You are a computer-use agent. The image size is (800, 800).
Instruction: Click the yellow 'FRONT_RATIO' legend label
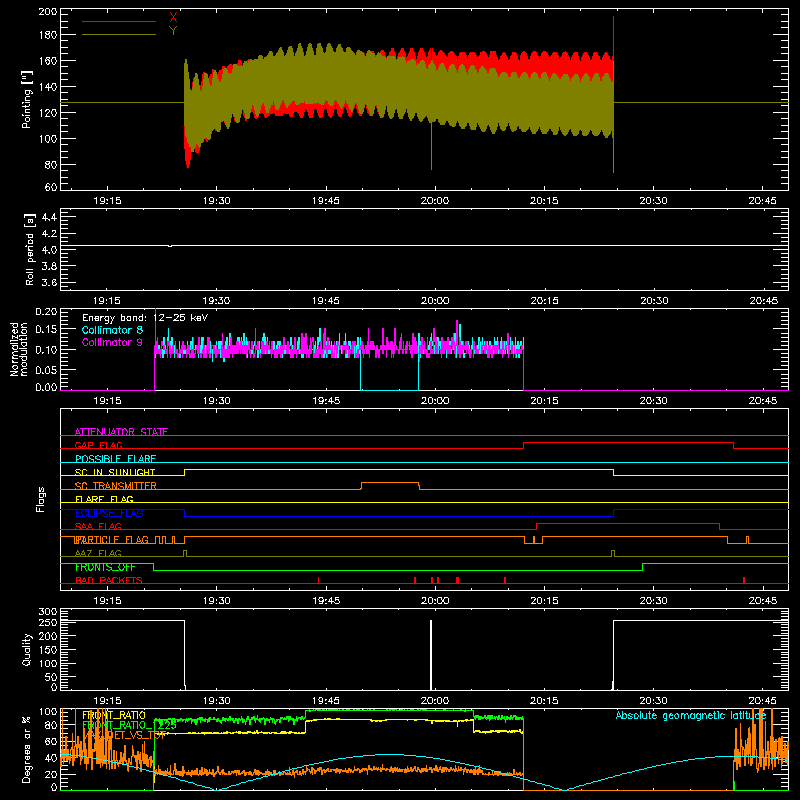[x=114, y=715]
